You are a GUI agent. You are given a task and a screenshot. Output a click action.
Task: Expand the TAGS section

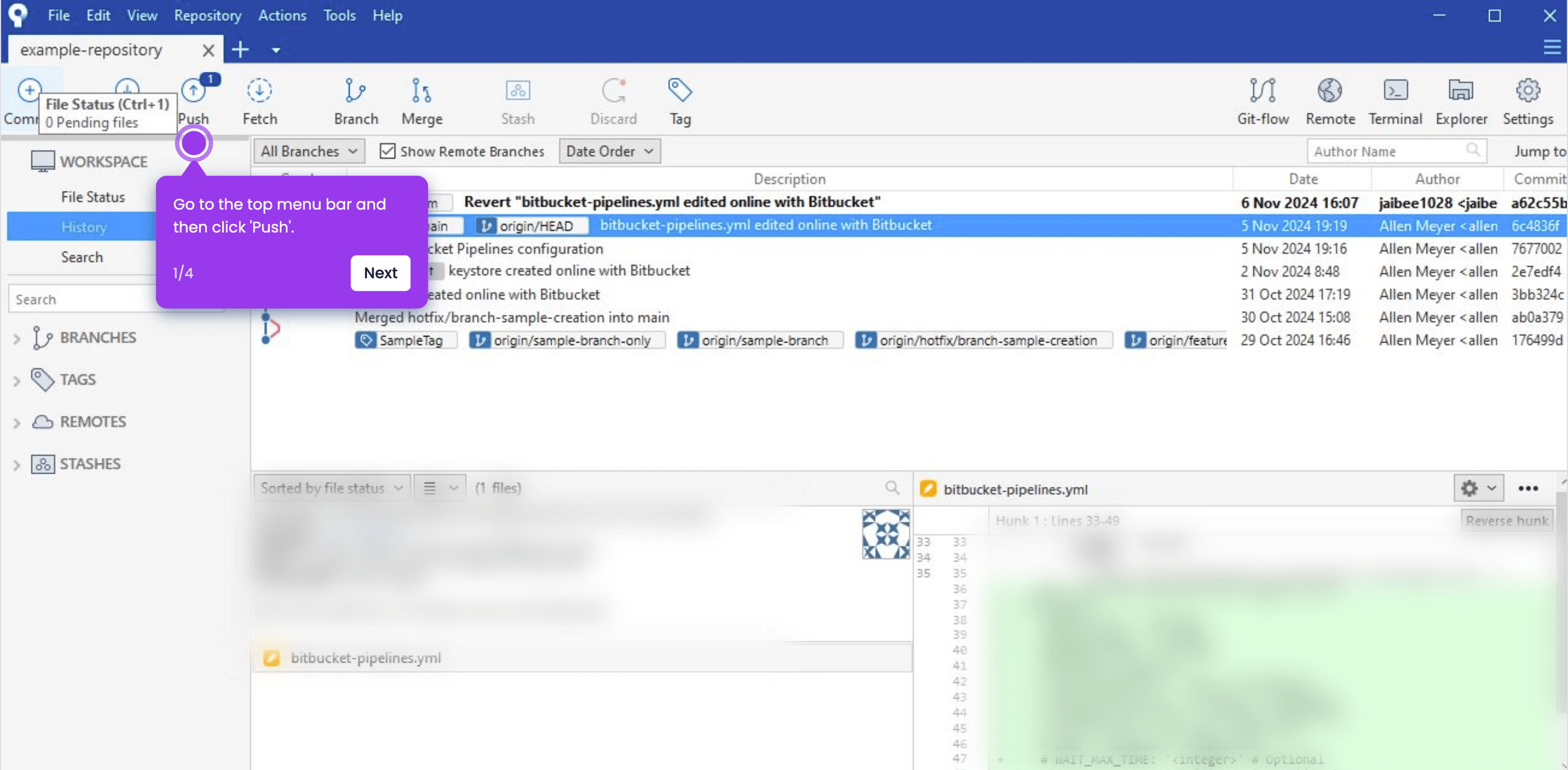[17, 381]
